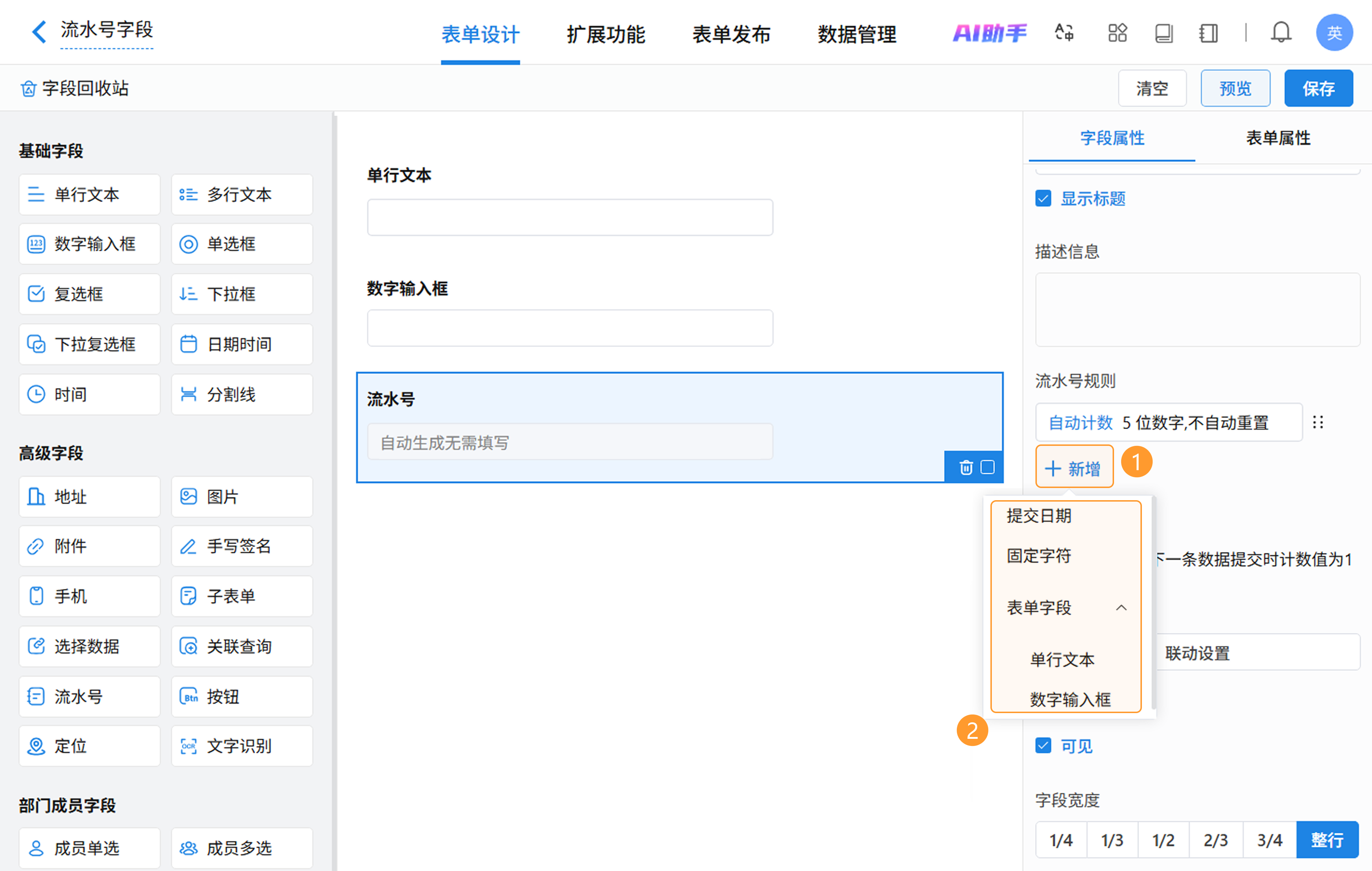Click the user avatar 英

pos(1334,33)
